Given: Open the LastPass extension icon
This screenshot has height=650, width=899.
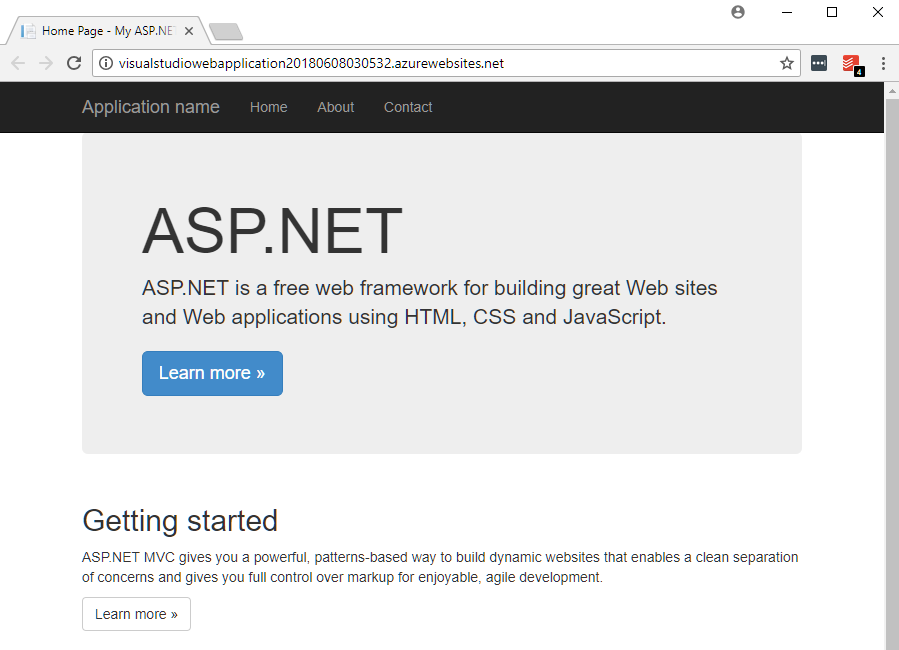Looking at the screenshot, I should point(819,63).
